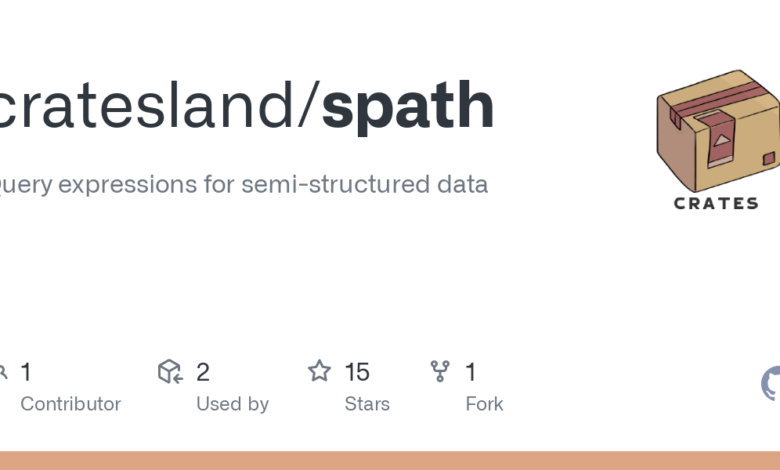This screenshot has width=780, height=470.
Task: Click the star icon above Stars
Action: [319, 372]
